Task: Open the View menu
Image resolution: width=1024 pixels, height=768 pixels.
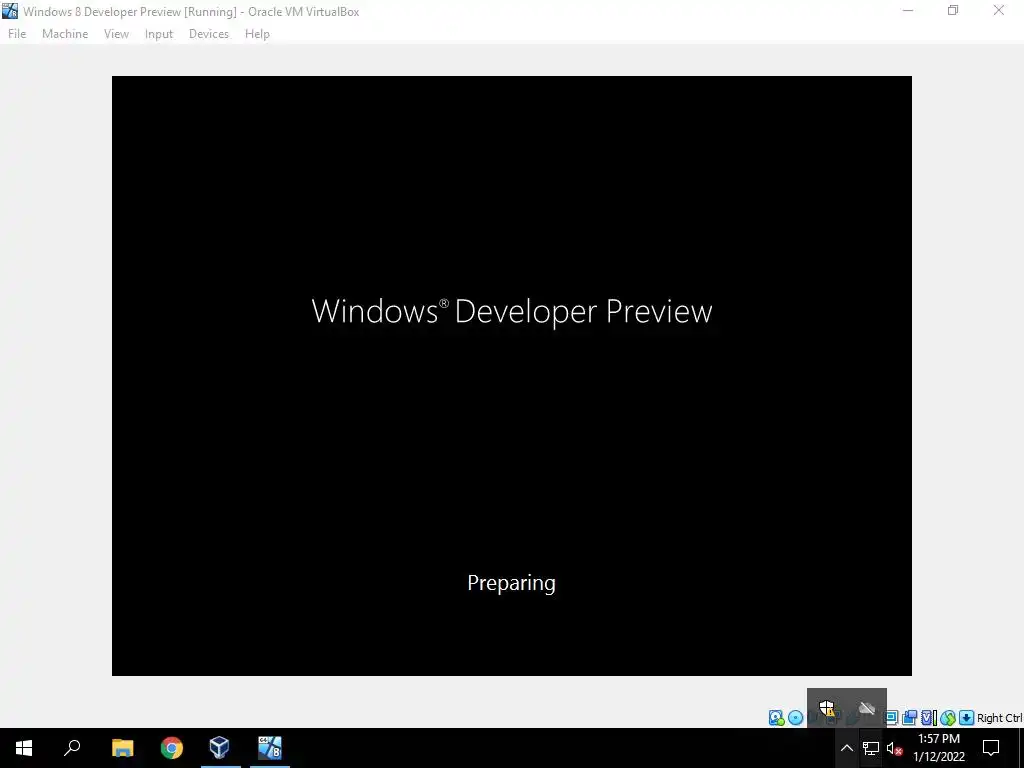Action: tap(116, 34)
